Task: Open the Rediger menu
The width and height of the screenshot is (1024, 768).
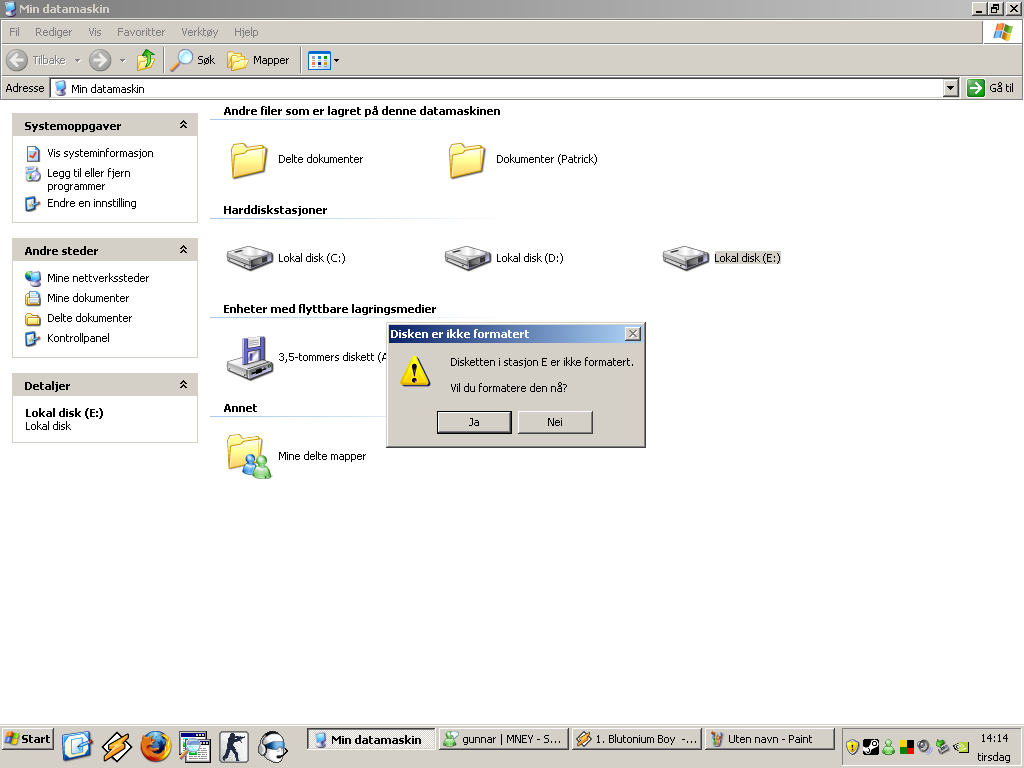Action: click(x=54, y=32)
